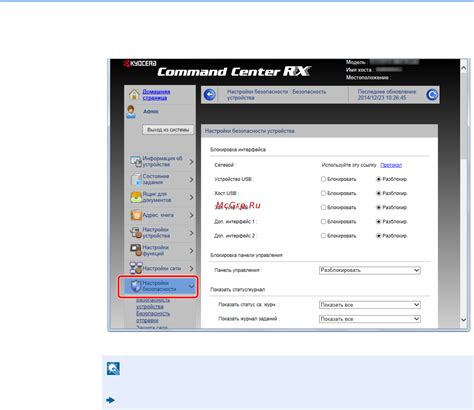Click the job status icon
This screenshot has width=474, height=410.
click(136, 179)
